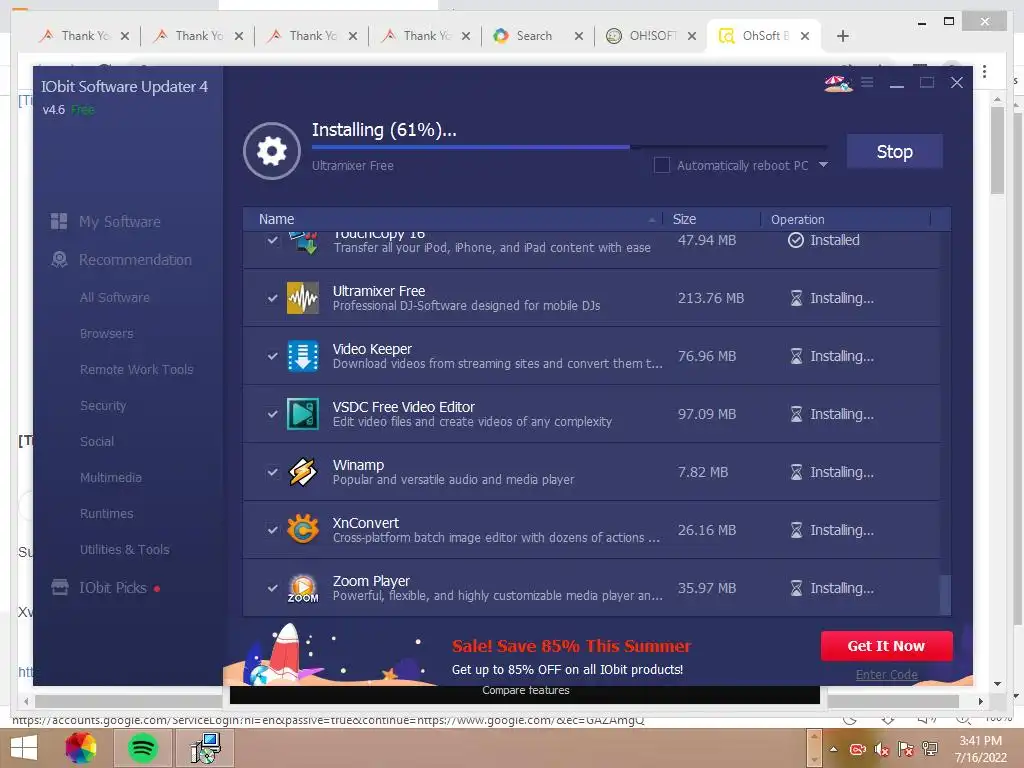Select the Utilities & Tools category
The height and width of the screenshot is (768, 1024).
125,550
